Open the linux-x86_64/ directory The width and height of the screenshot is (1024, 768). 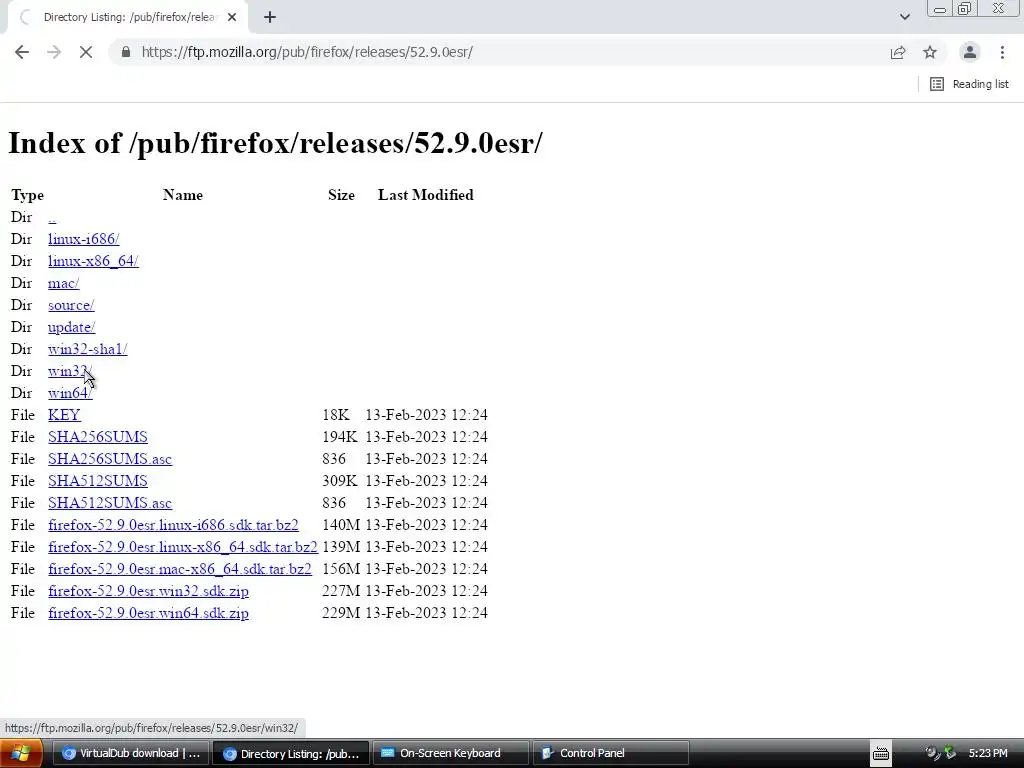point(93,261)
